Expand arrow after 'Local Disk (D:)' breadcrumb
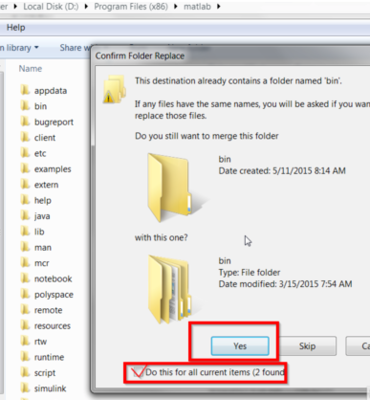Viewport: 370px width, 400px height. click(x=86, y=7)
